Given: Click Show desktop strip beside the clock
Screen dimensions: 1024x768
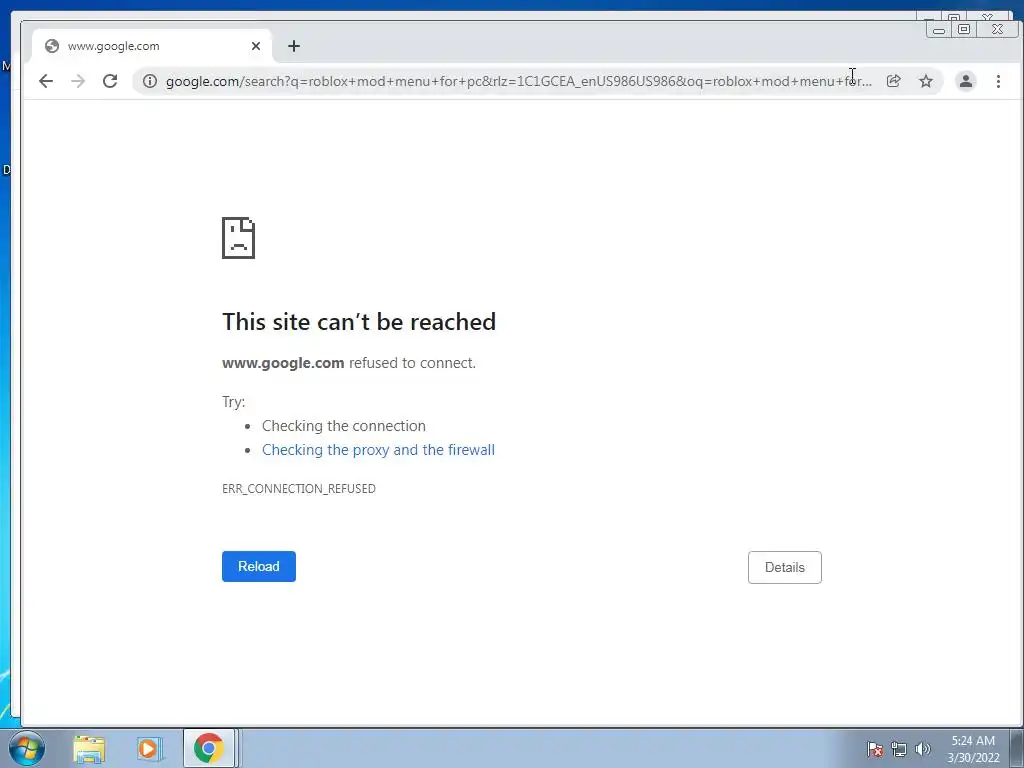Looking at the screenshot, I should pos(1017,748).
